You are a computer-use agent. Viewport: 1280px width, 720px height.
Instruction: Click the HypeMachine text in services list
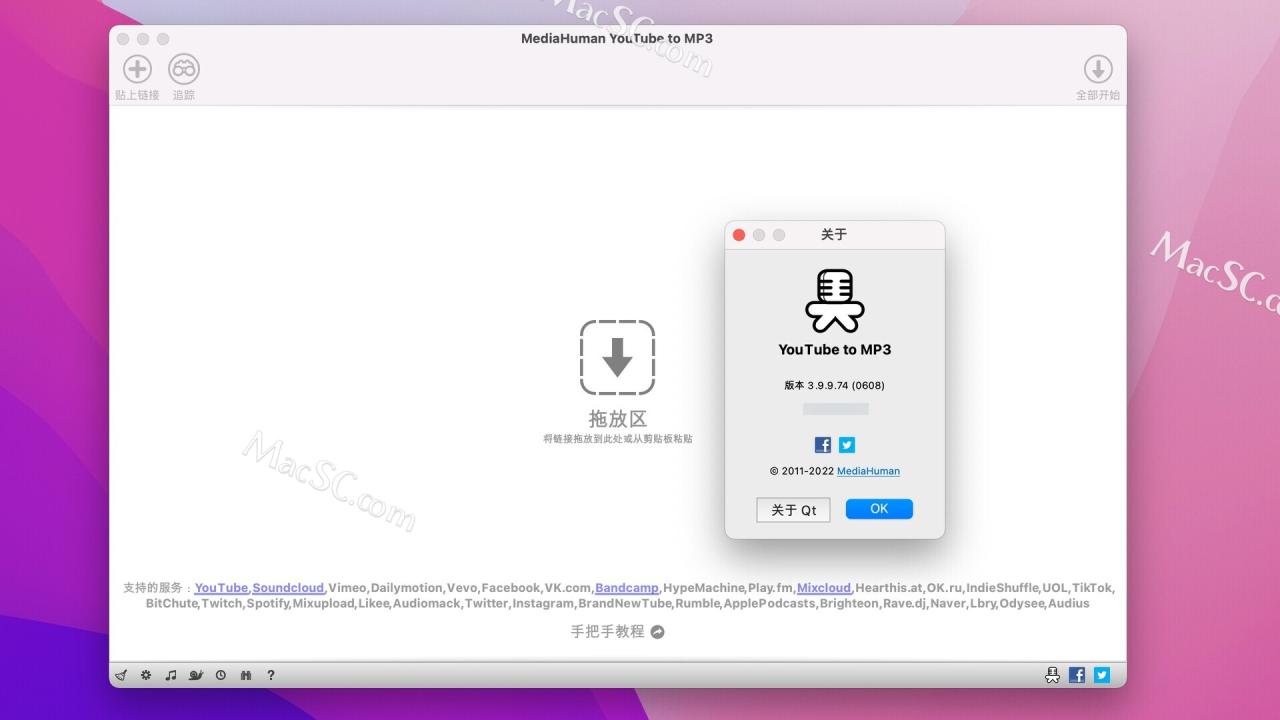704,588
